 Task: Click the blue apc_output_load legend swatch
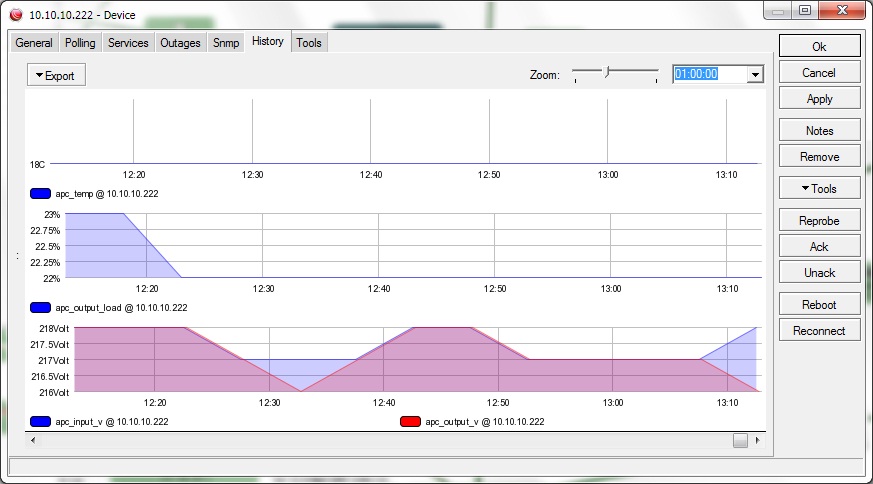pos(40,307)
